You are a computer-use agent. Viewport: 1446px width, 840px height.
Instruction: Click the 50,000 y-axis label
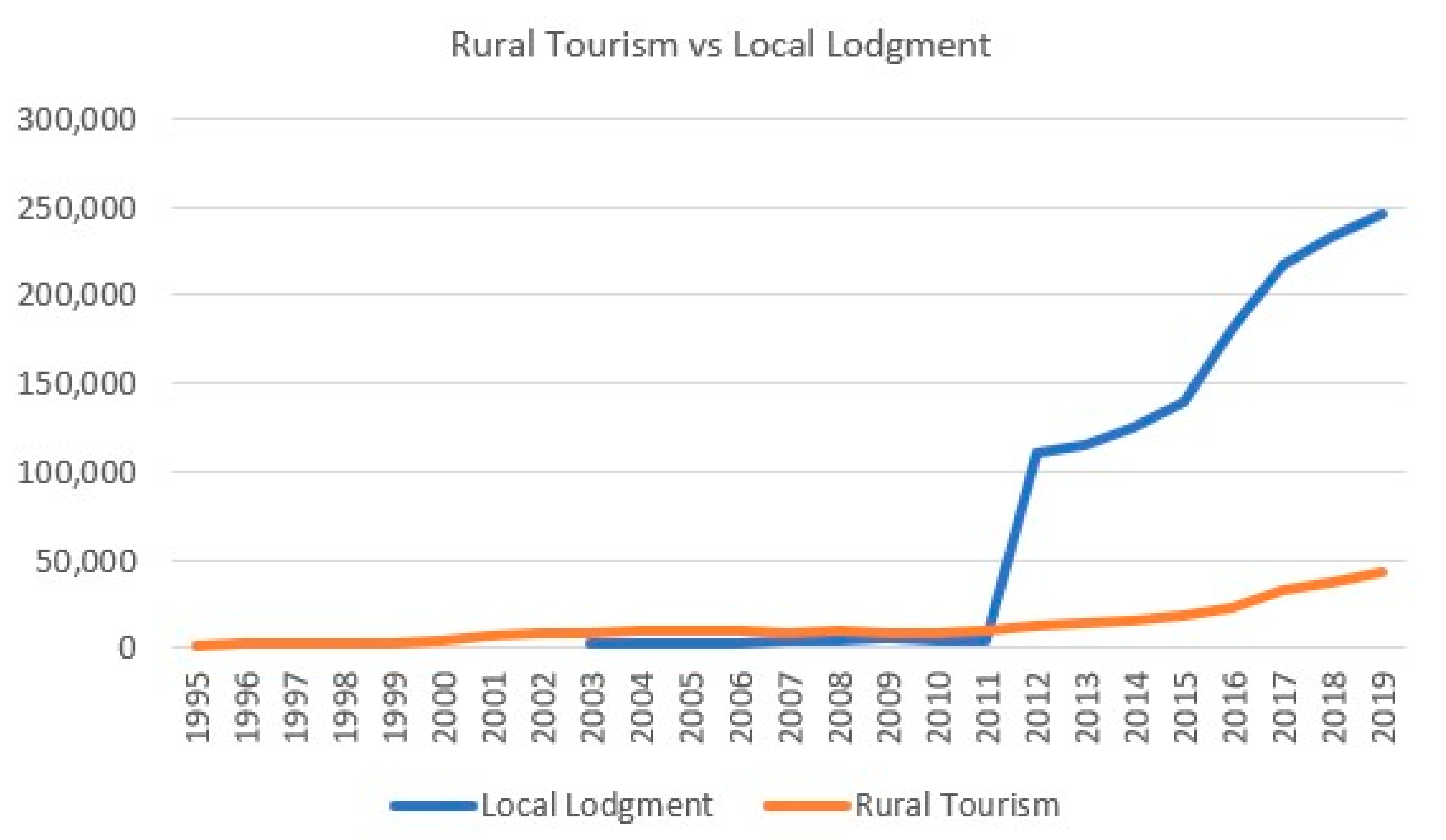tap(86, 561)
